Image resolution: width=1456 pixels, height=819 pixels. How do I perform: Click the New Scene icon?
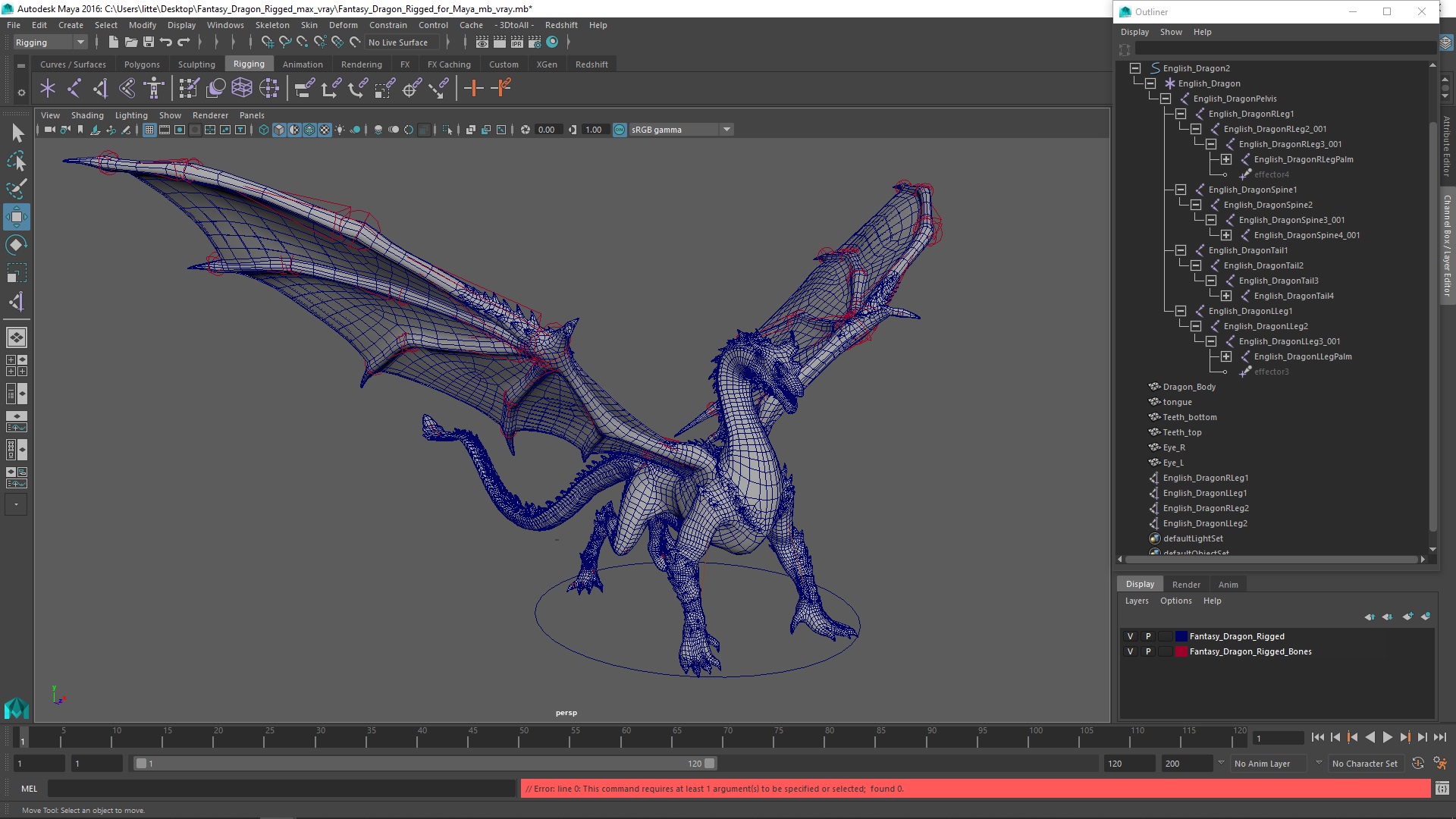[x=113, y=42]
